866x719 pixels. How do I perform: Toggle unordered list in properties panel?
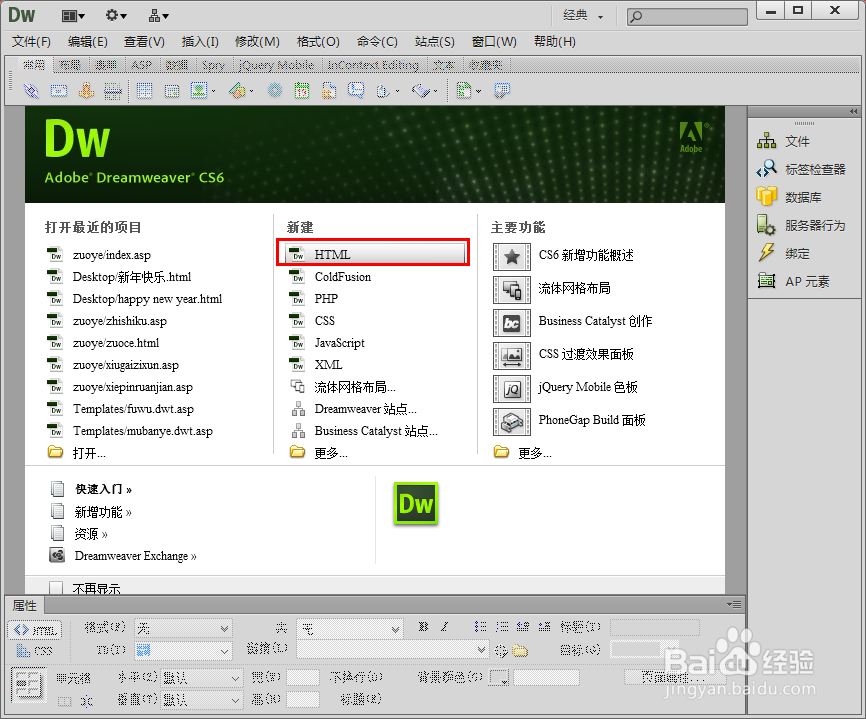click(x=480, y=627)
